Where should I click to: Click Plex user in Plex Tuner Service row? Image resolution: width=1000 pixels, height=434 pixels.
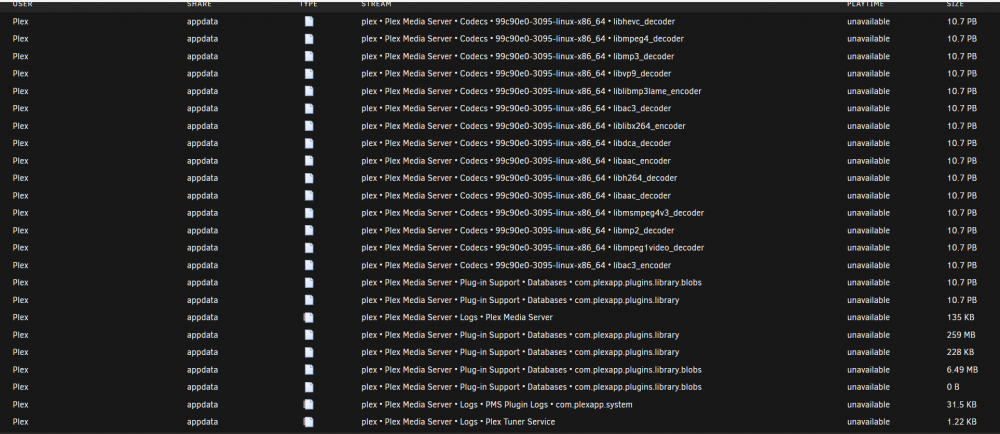[20, 422]
